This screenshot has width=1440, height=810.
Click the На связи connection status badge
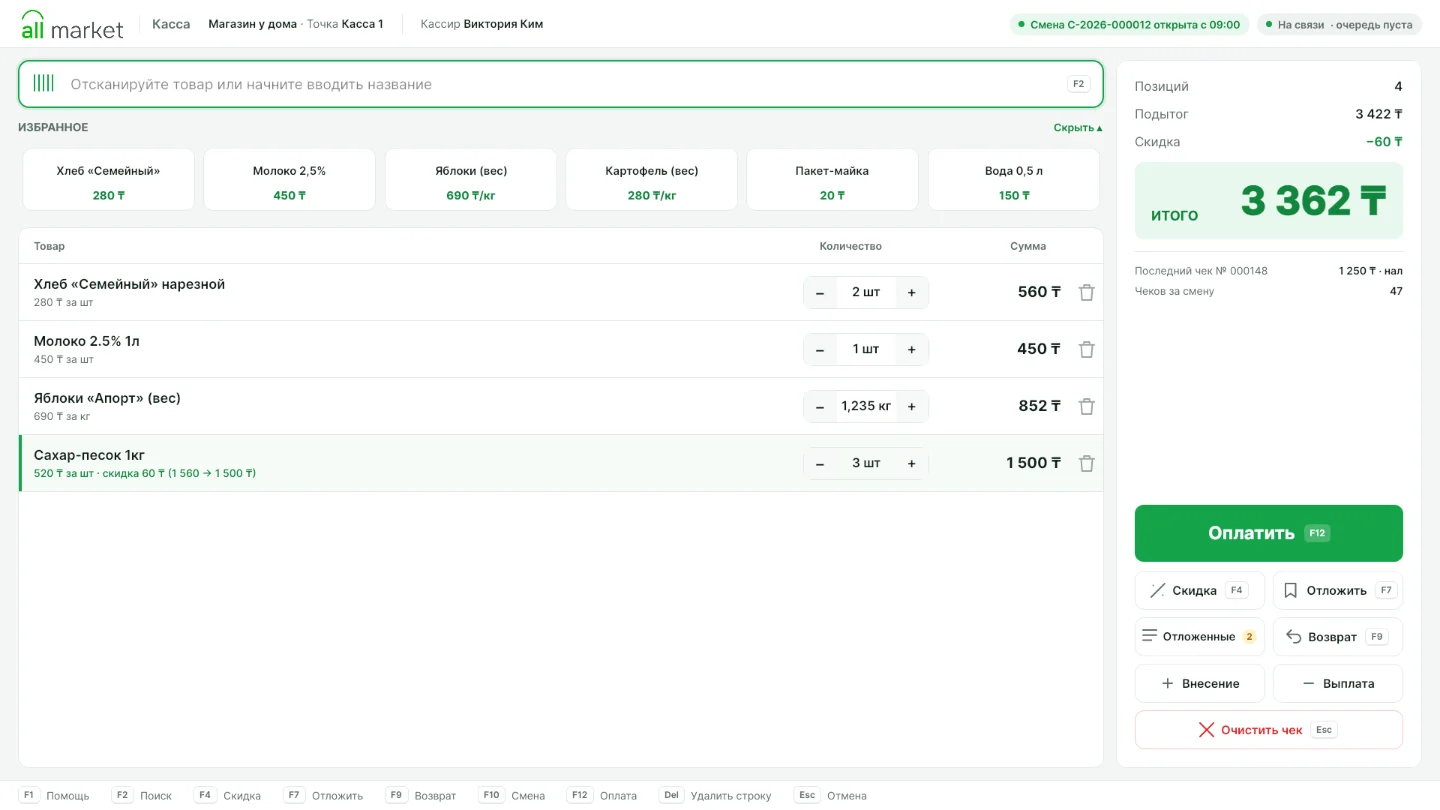point(1340,25)
